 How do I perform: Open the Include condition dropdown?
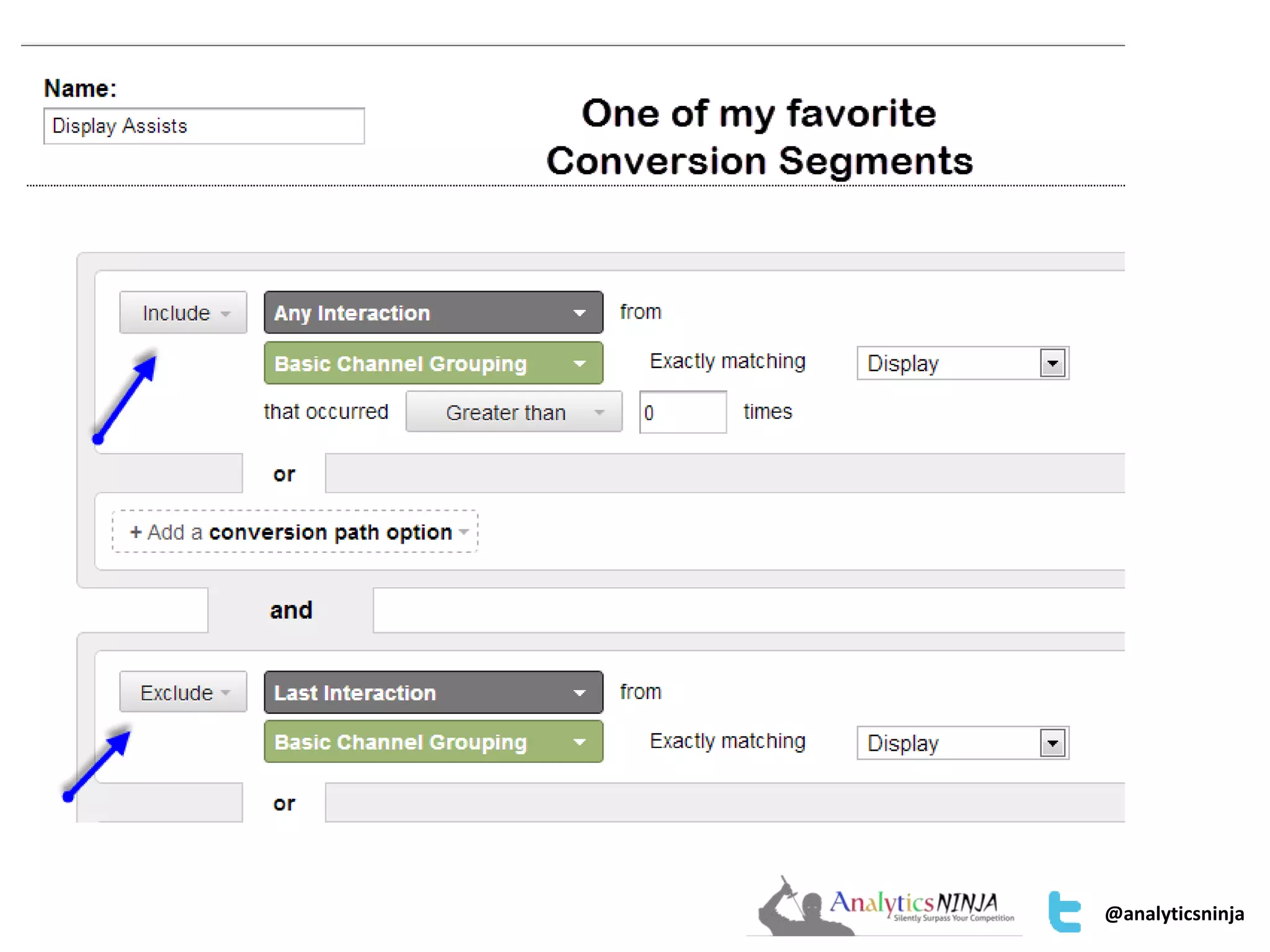[x=183, y=313]
